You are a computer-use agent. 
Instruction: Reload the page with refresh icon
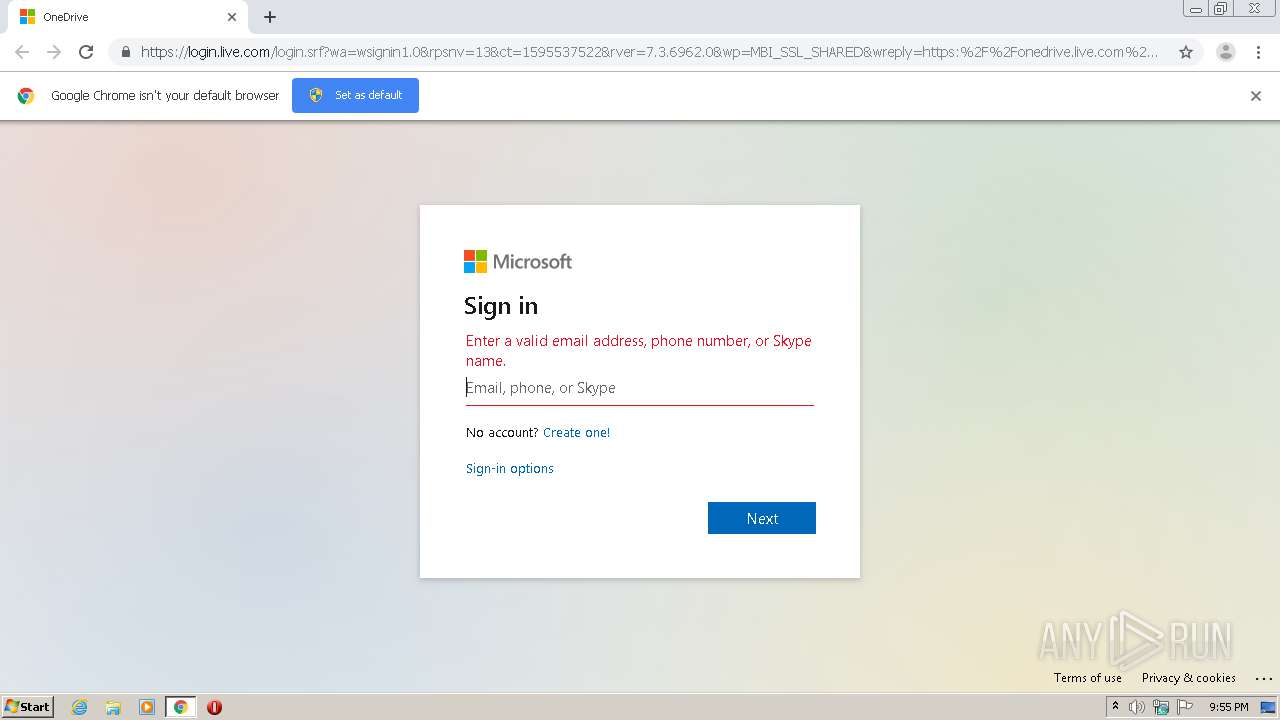click(86, 52)
